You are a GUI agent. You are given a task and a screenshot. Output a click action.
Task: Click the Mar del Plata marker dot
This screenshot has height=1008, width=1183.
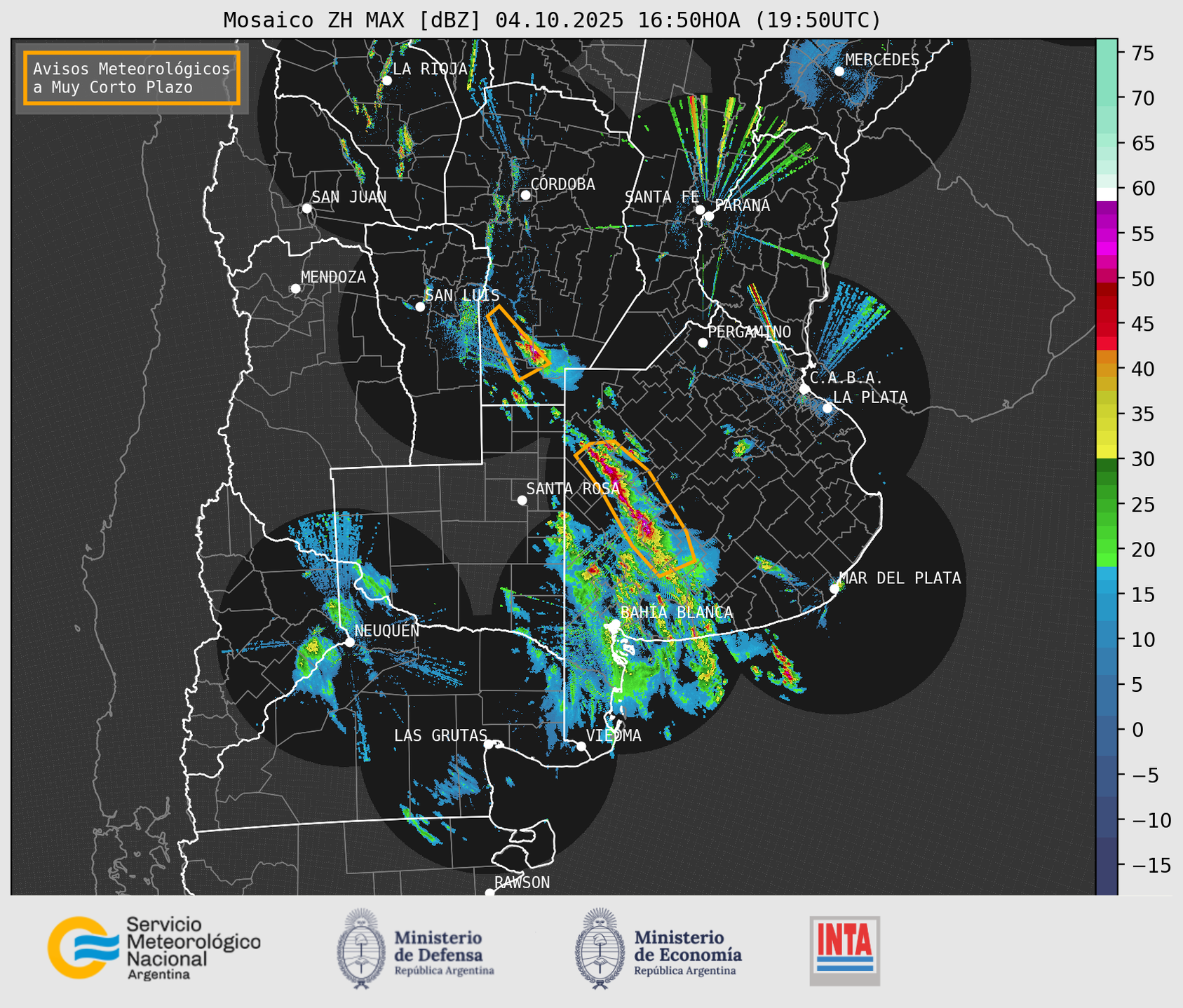tap(834, 588)
